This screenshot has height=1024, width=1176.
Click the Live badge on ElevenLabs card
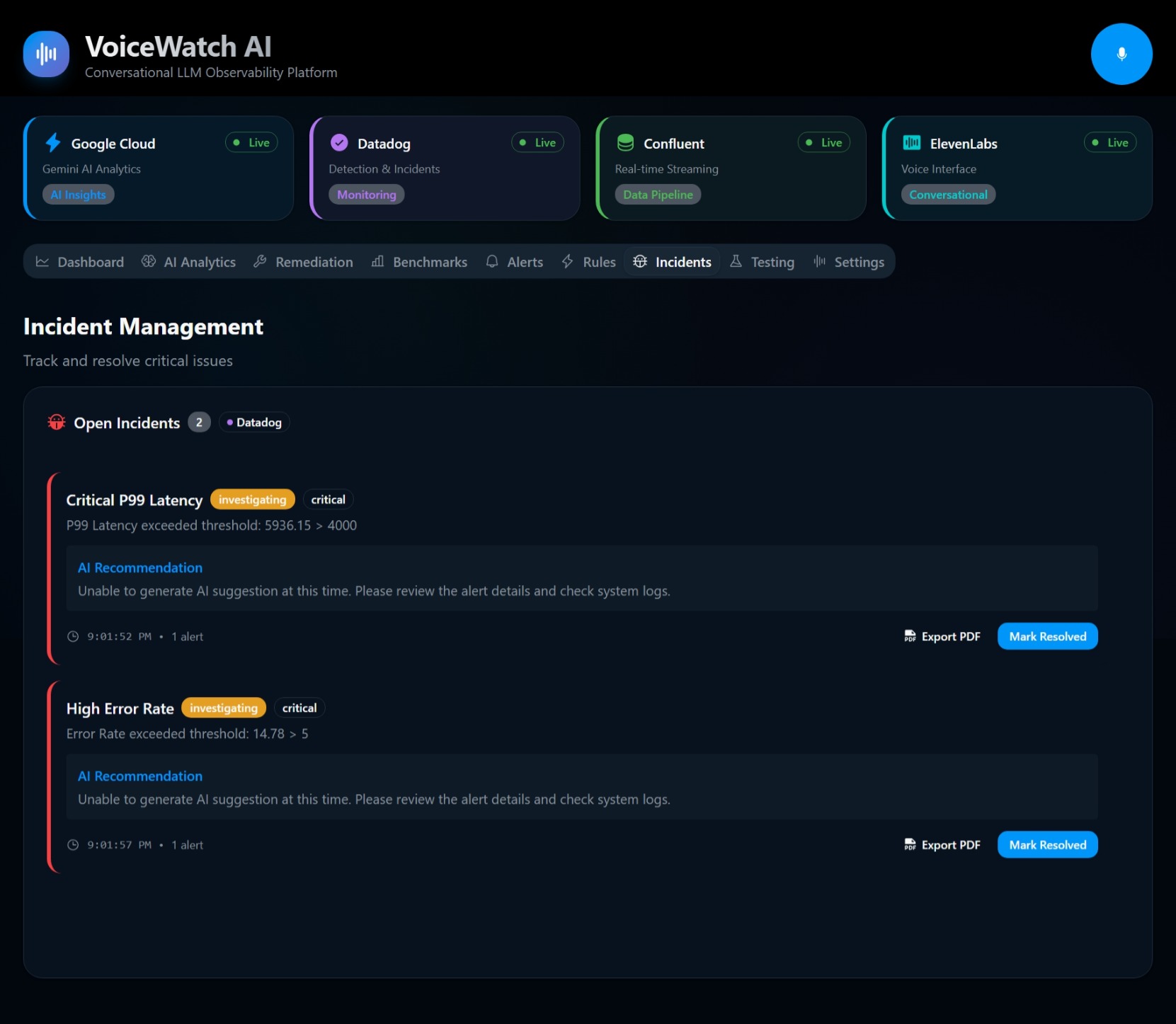tap(1110, 142)
